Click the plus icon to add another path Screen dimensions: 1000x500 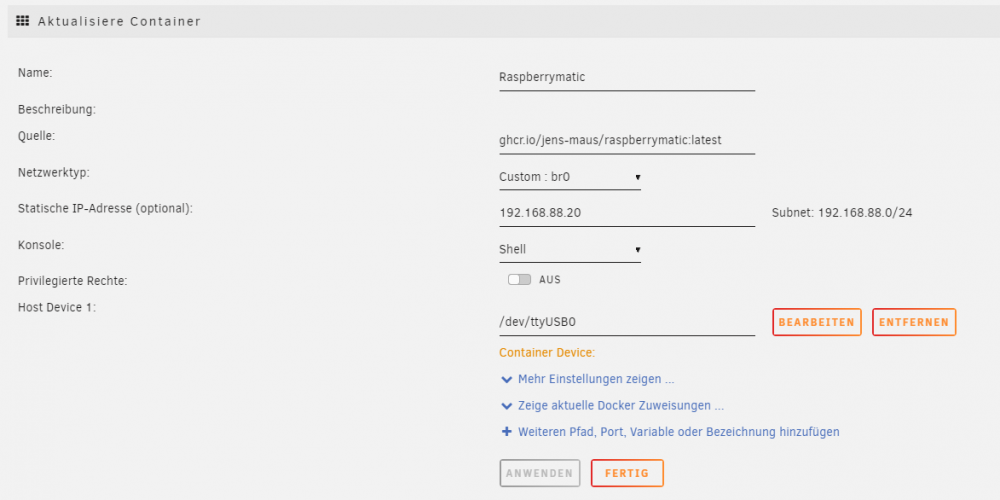point(506,432)
